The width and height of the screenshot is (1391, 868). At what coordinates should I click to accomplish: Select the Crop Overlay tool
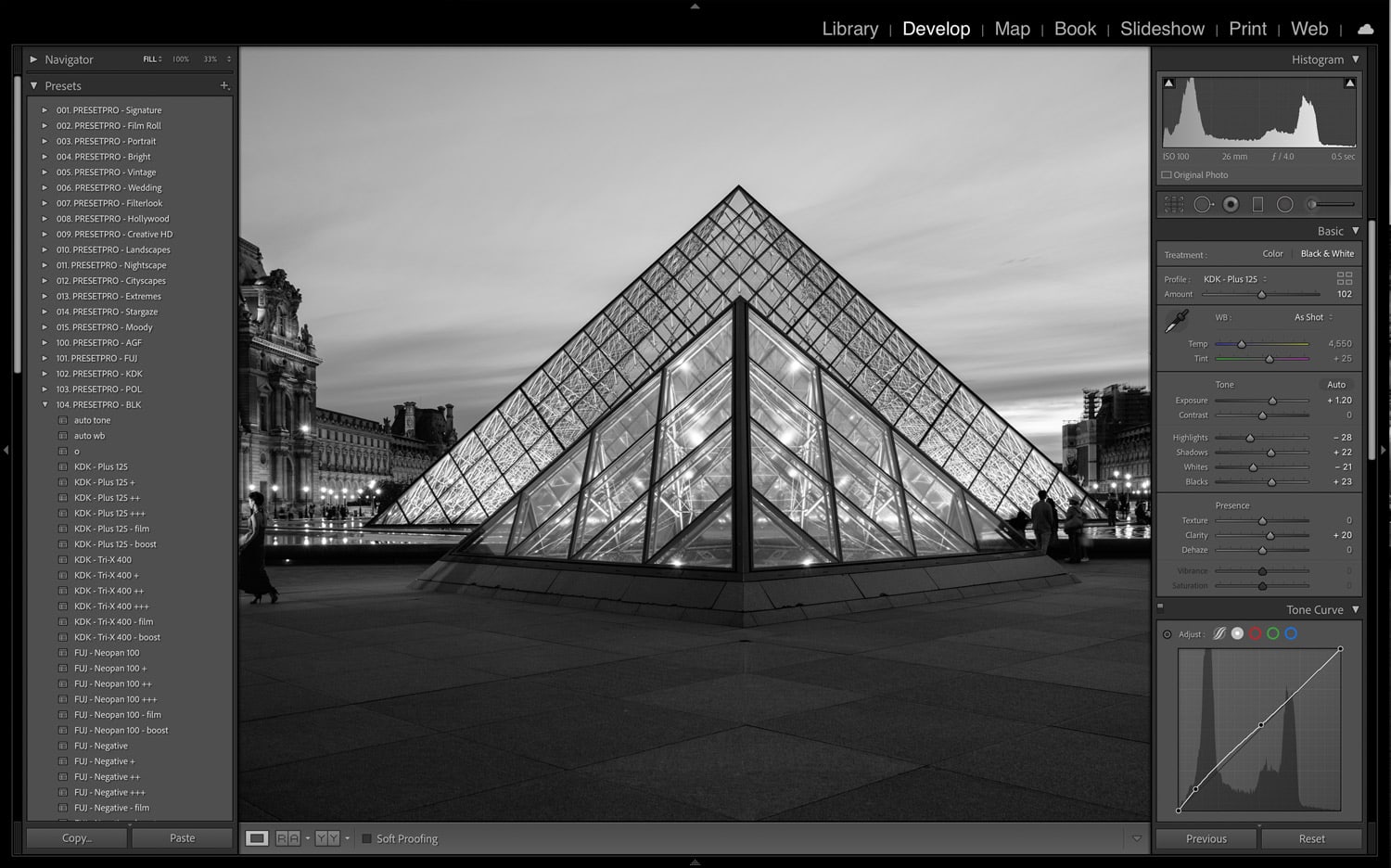coord(1174,205)
